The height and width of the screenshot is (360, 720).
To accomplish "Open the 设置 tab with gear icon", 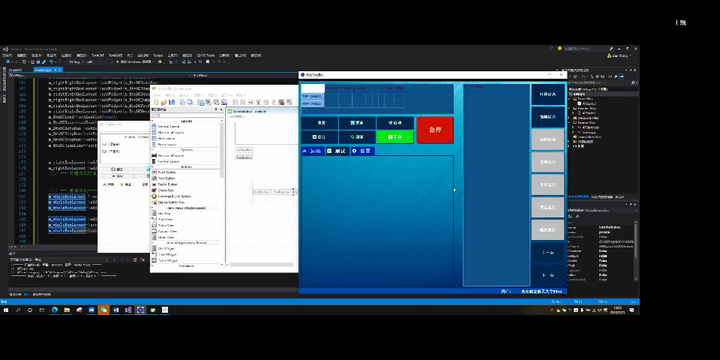I will [362, 151].
